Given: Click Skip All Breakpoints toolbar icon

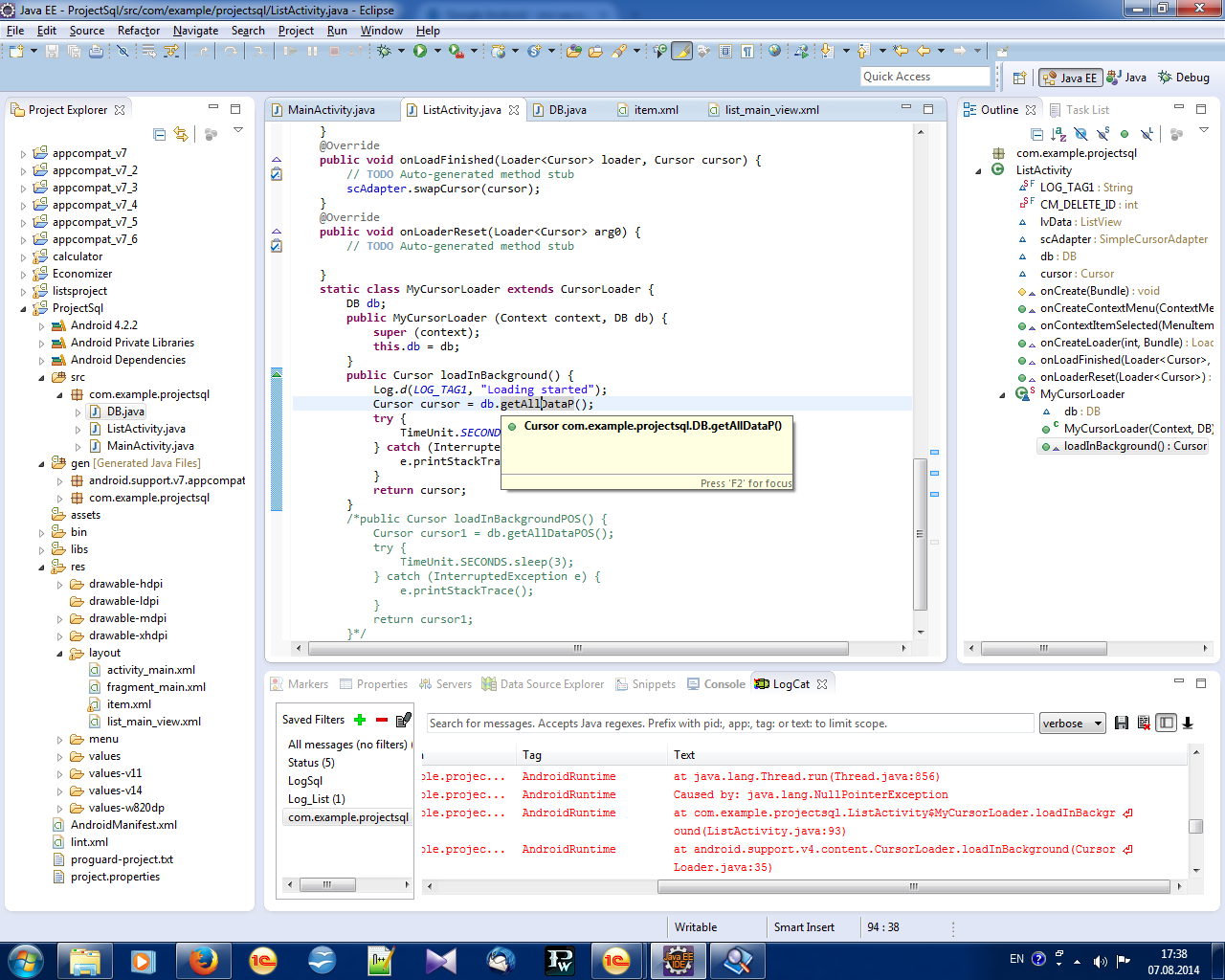Looking at the screenshot, I should pos(122,51).
